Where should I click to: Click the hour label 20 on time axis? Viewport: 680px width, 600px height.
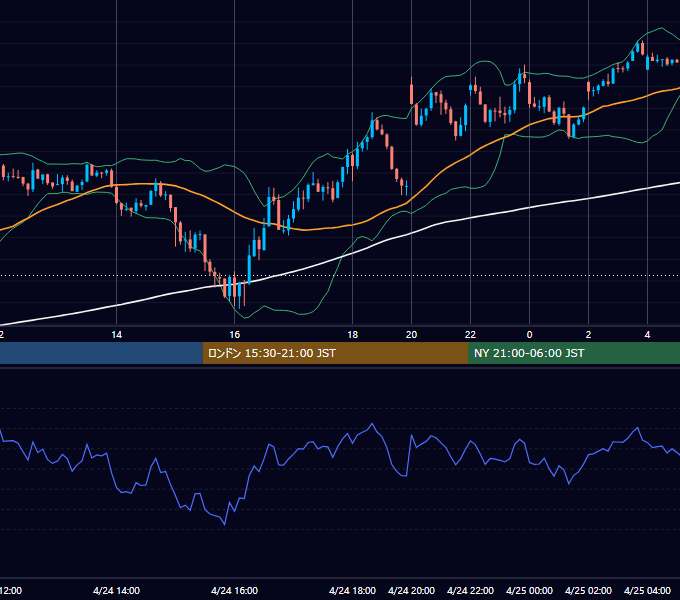click(412, 335)
